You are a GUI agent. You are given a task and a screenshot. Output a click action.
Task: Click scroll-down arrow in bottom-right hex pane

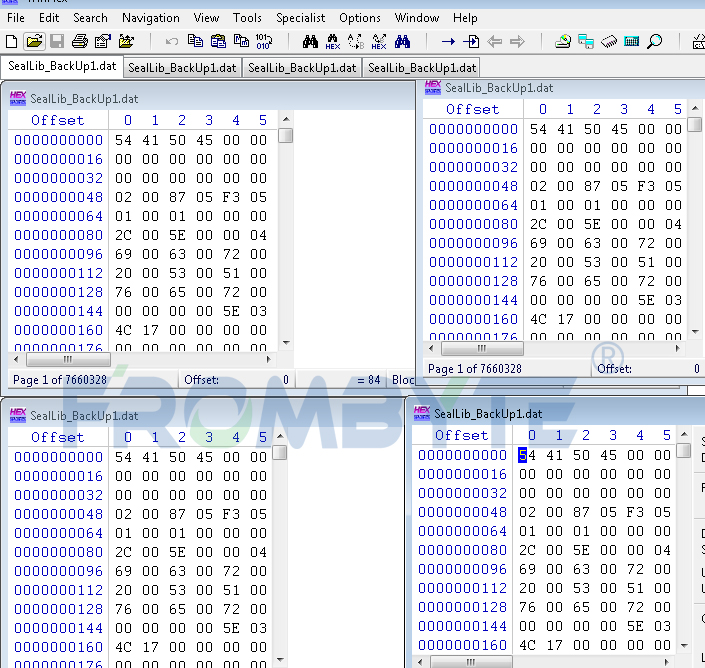684,646
